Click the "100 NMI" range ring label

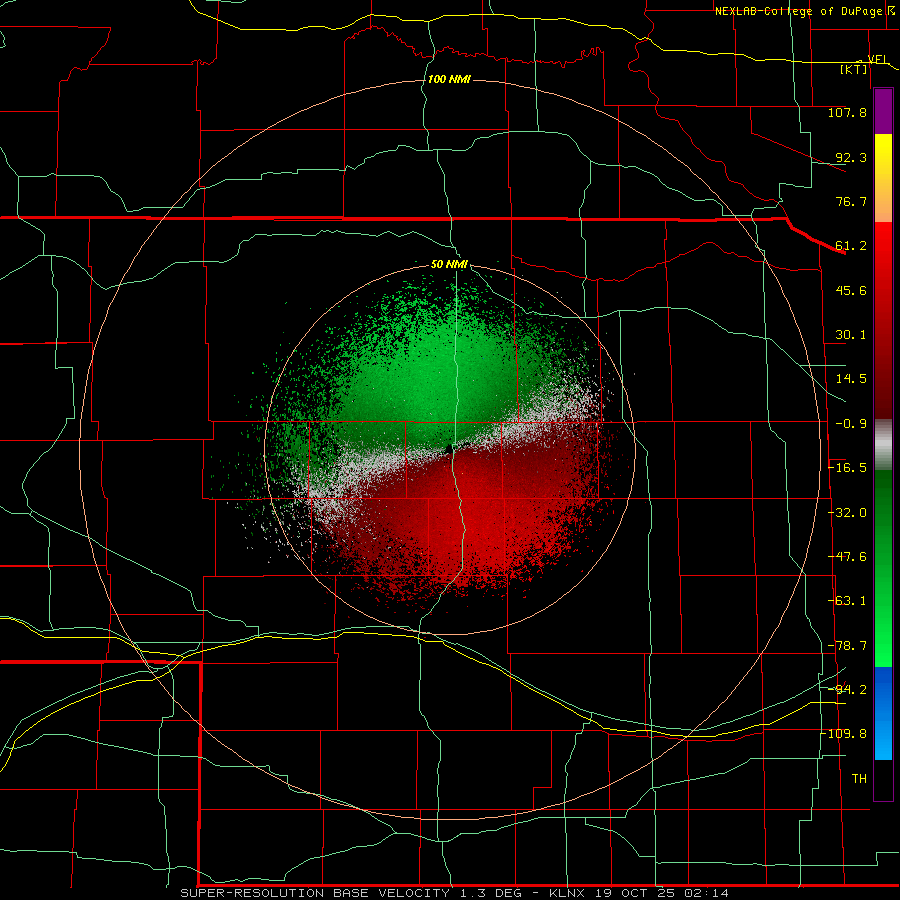(x=449, y=79)
